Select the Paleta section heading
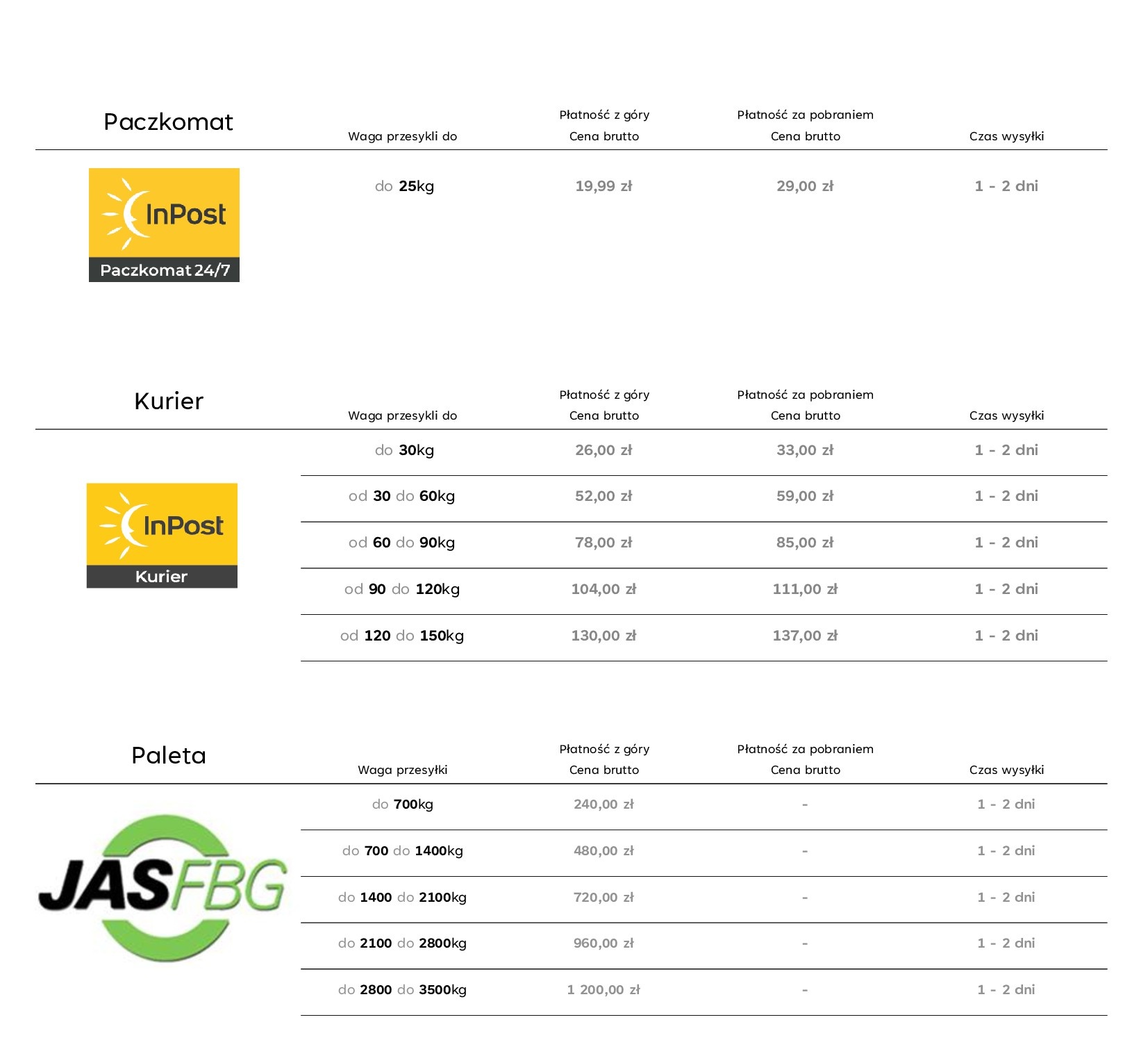The image size is (1148, 1047). 168,756
